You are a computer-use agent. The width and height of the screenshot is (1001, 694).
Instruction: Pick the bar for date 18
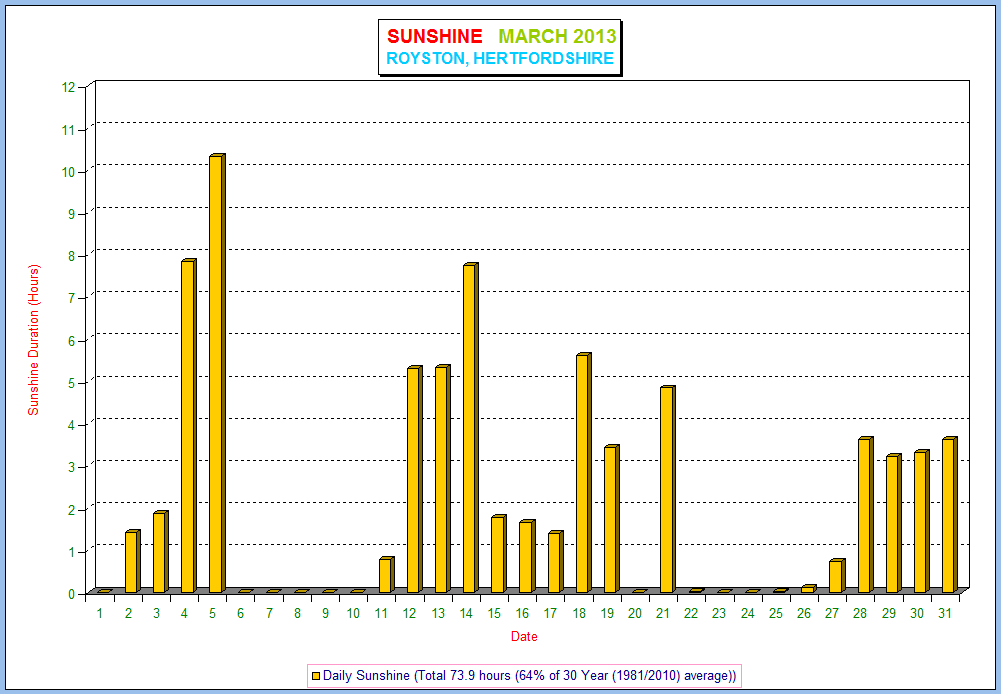[x=583, y=473]
